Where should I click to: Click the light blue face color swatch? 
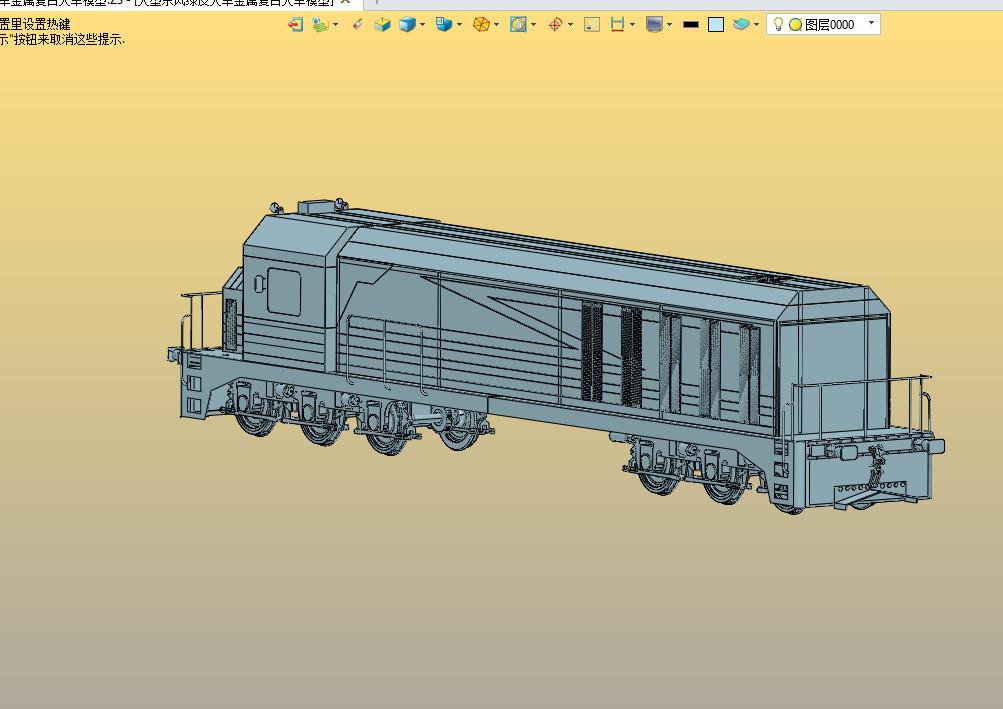tap(716, 25)
